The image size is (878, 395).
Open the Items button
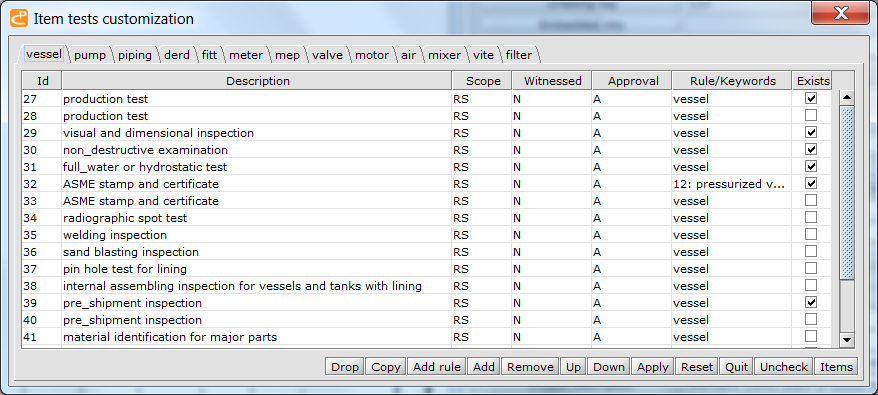click(x=836, y=367)
